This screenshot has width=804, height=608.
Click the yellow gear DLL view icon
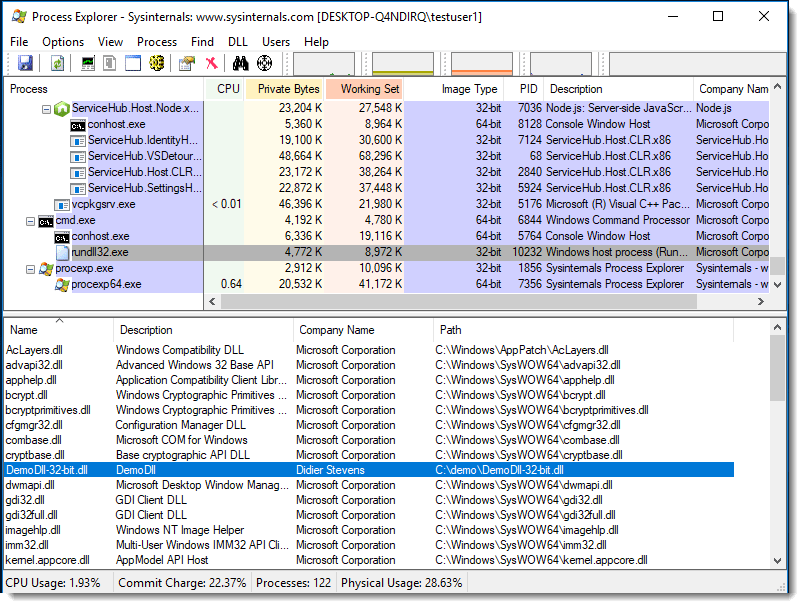(x=156, y=63)
